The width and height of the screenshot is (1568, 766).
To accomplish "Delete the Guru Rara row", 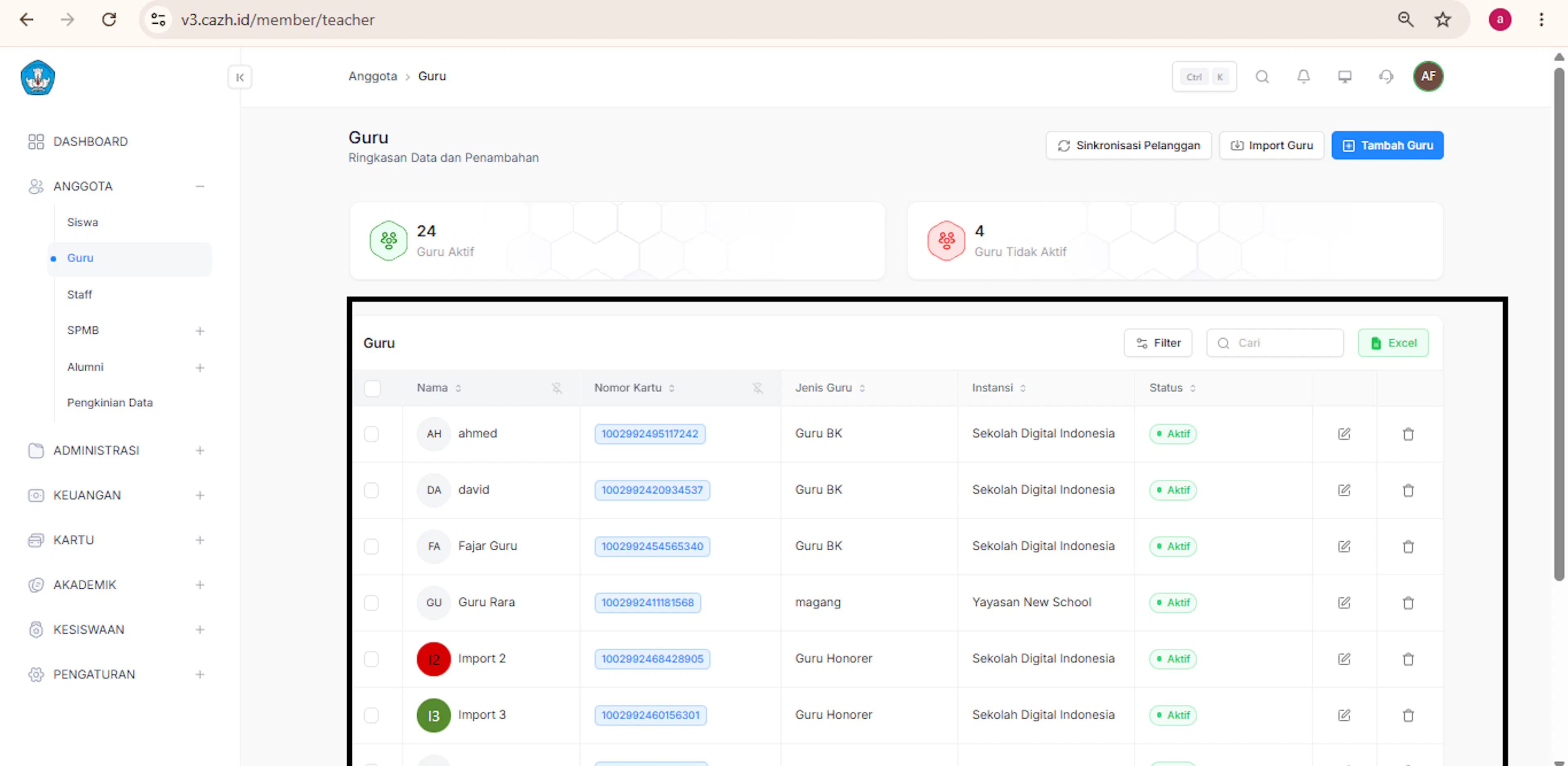I will point(1408,603).
